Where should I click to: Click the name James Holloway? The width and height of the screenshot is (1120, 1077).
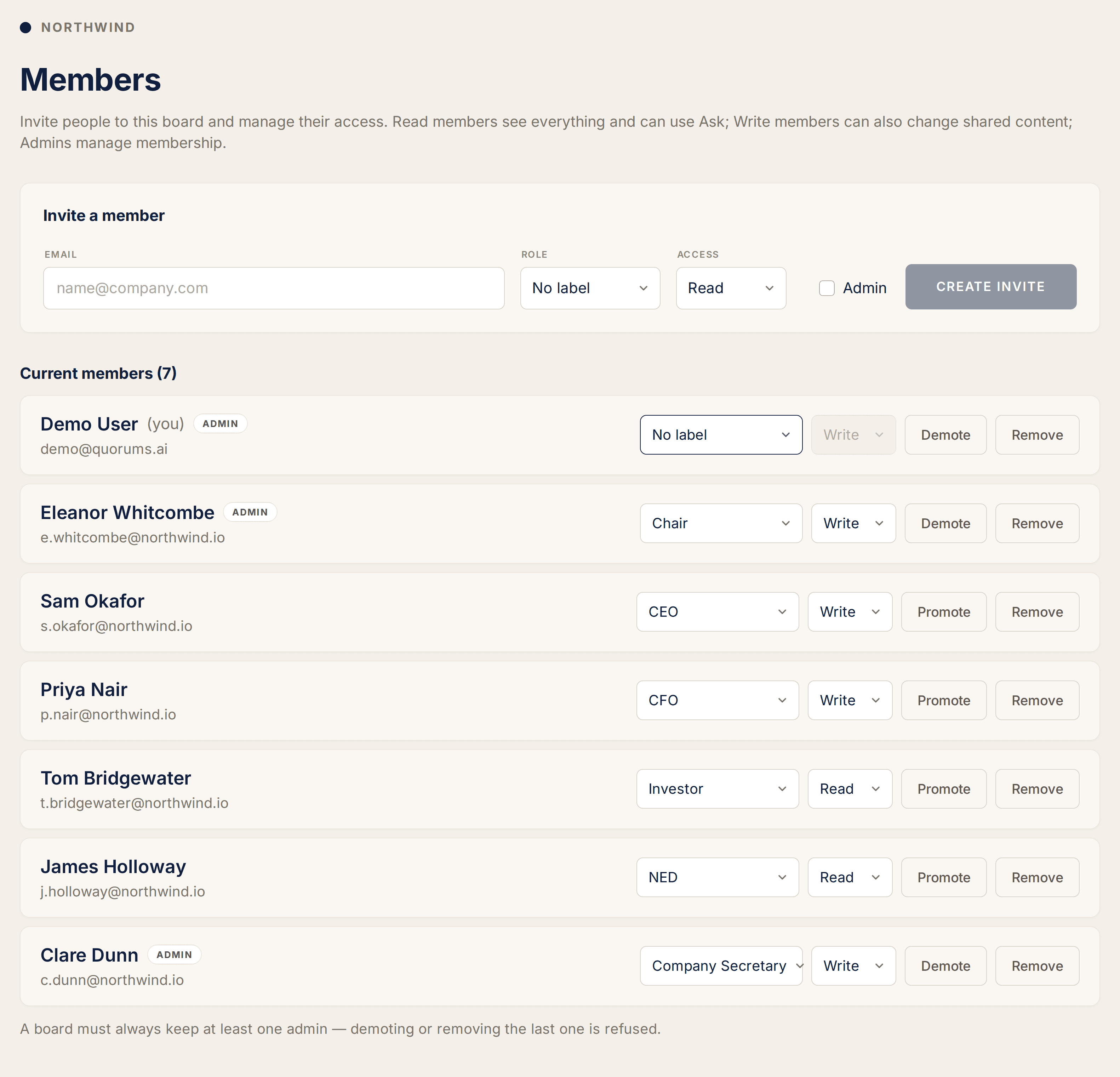113,867
